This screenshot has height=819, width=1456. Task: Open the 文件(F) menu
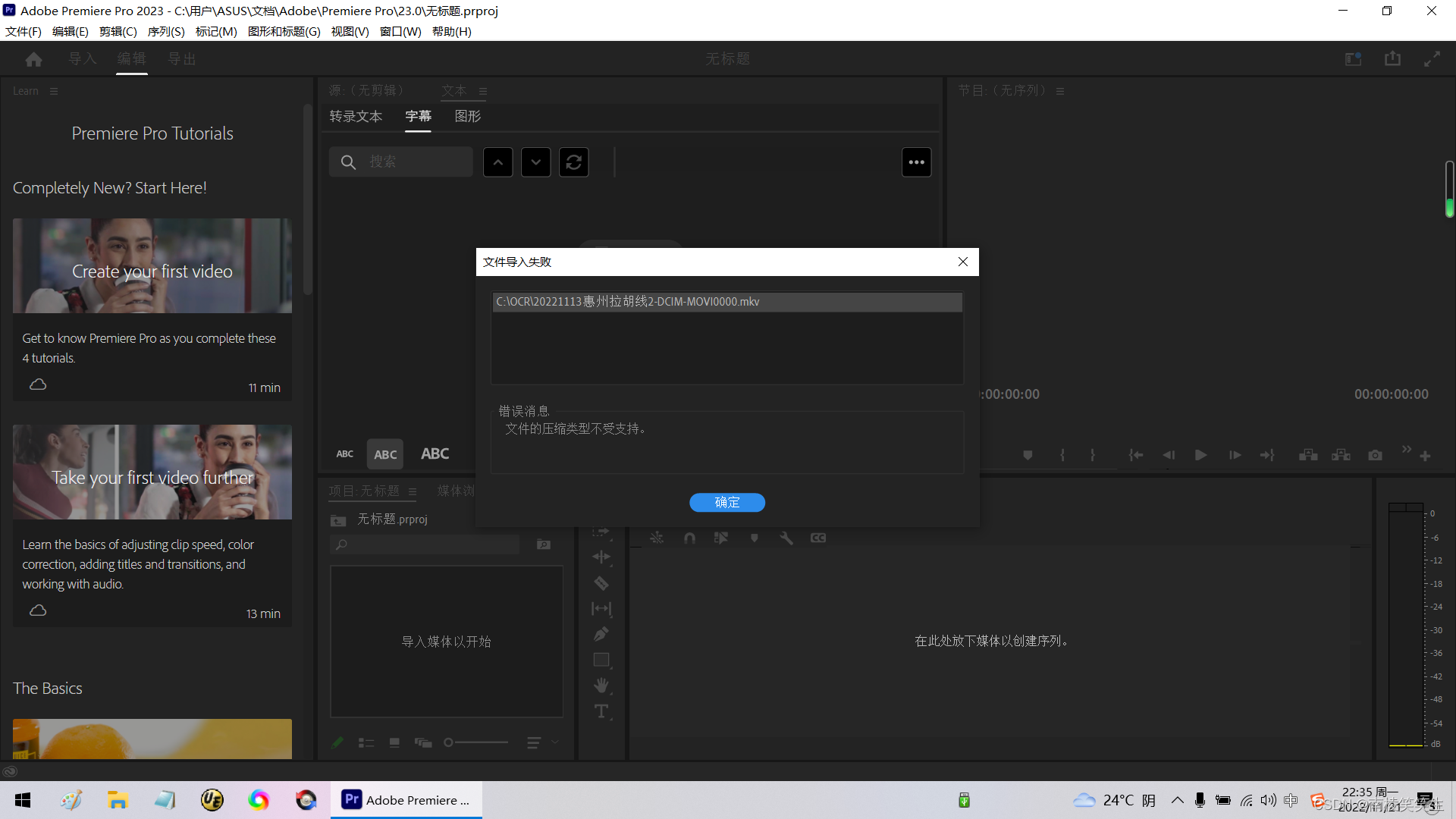[23, 31]
